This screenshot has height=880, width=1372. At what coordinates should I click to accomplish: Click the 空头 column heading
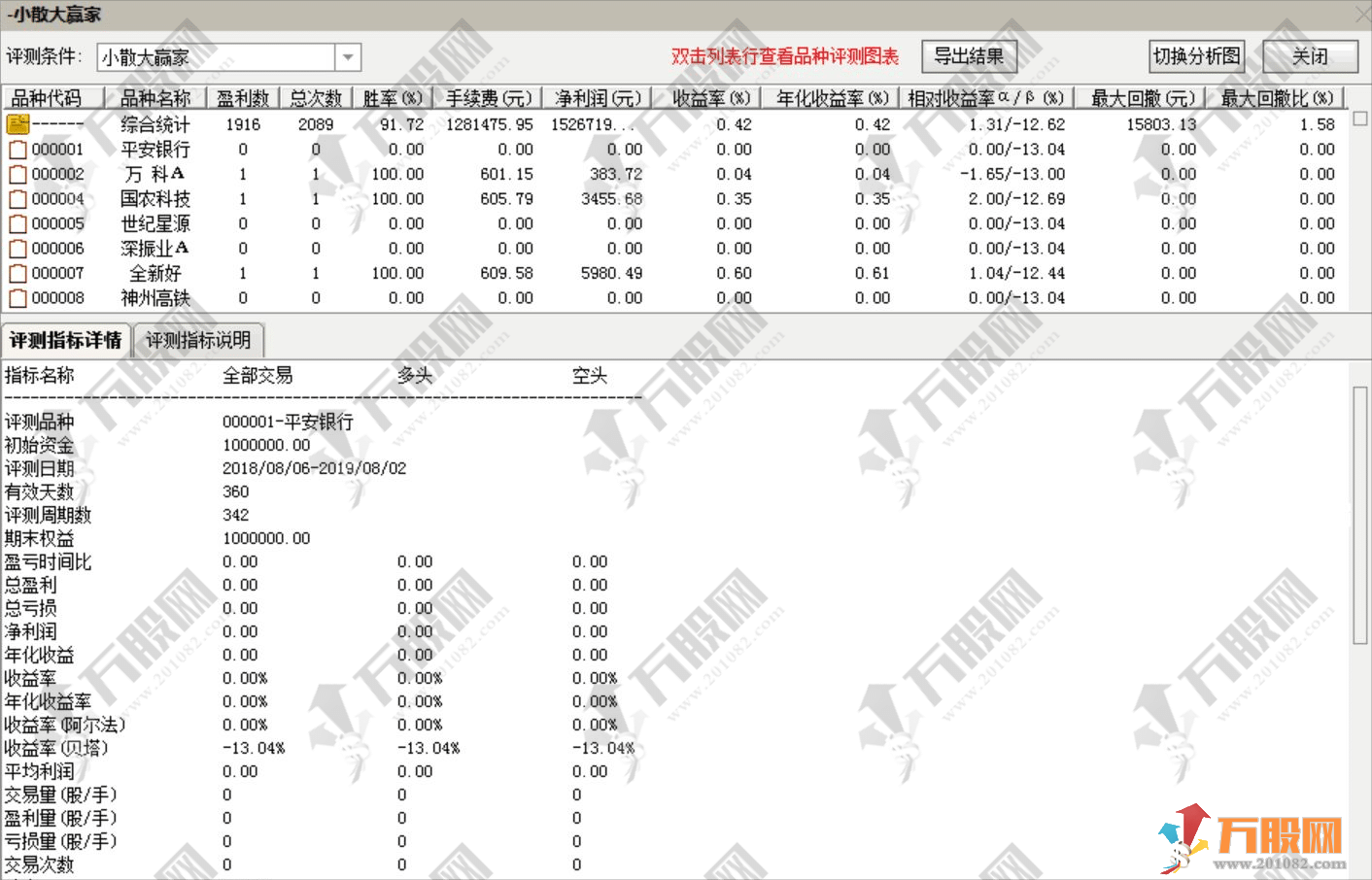pyautogui.click(x=590, y=375)
